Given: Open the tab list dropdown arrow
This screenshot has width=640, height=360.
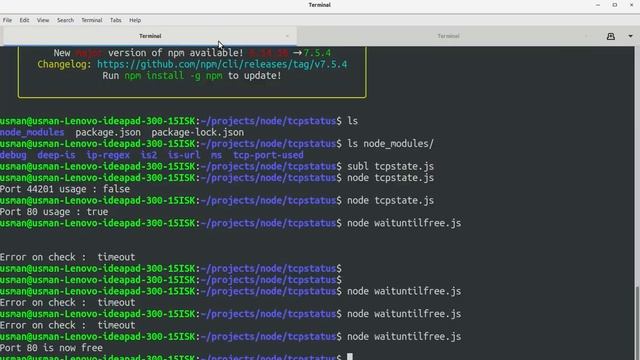Looking at the screenshot, I should tap(630, 36).
